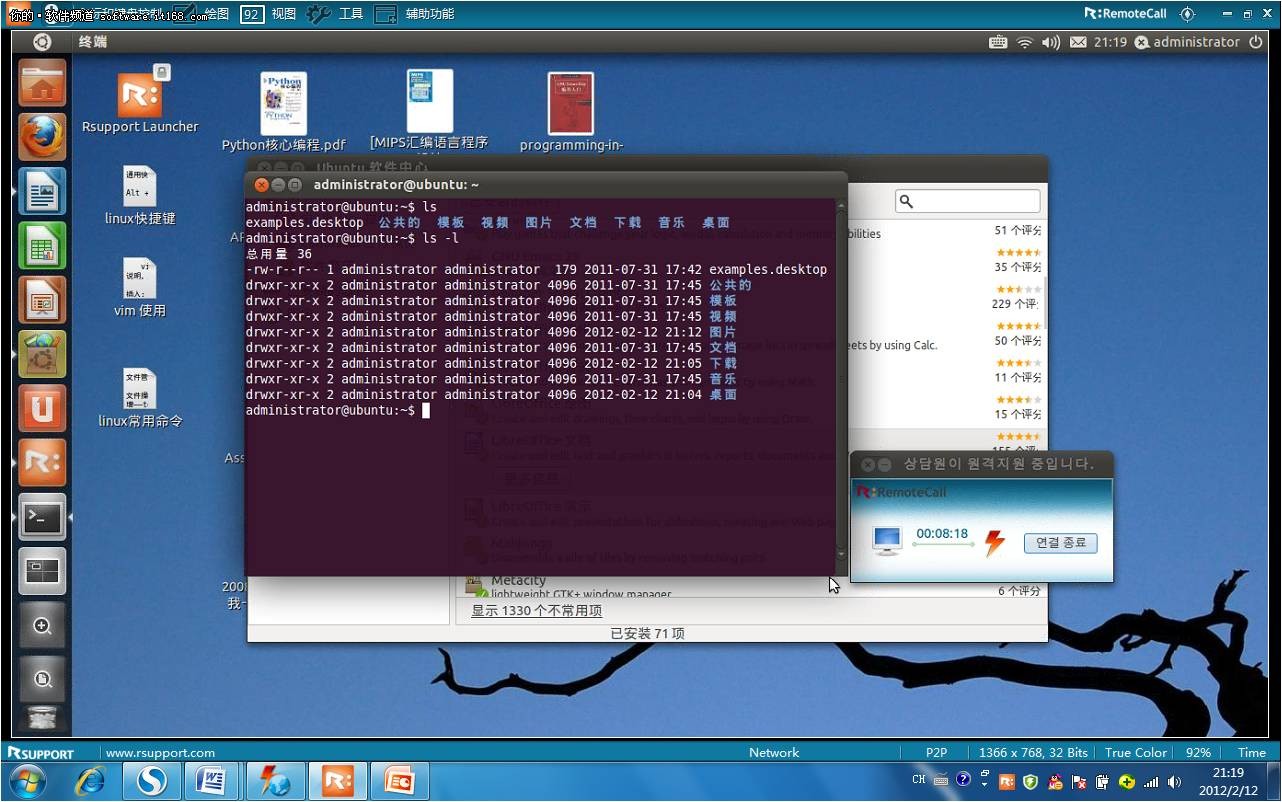Click the examples.desktop entry in ls -l listing
This screenshot has width=1282, height=802.
[768, 270]
